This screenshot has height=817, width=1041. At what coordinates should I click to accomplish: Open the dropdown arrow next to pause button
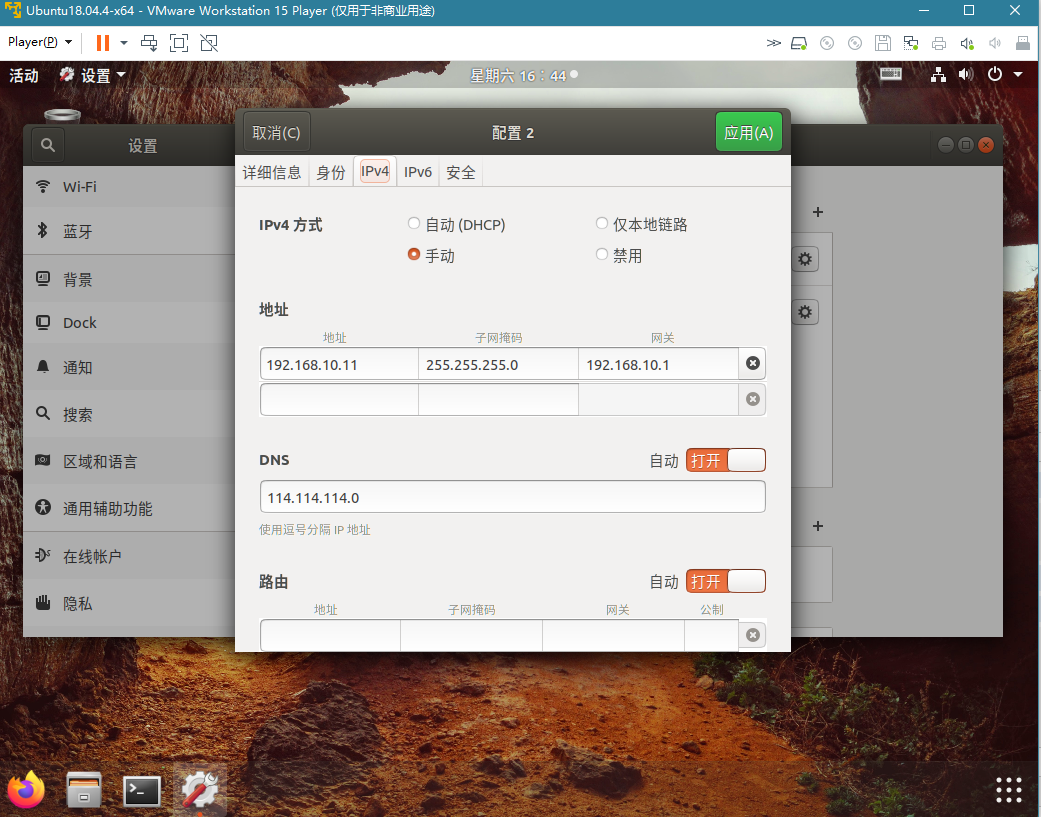coord(123,43)
